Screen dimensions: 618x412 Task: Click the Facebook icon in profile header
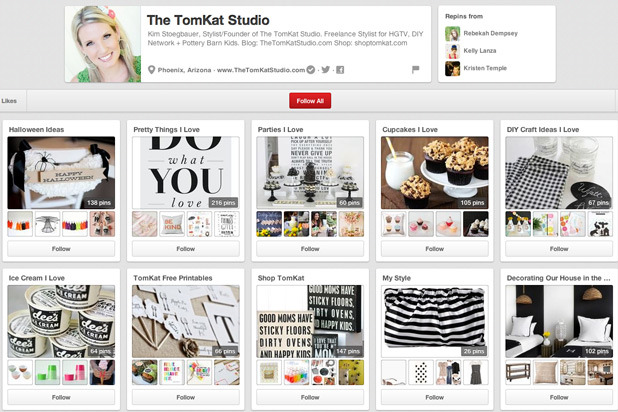pos(340,70)
